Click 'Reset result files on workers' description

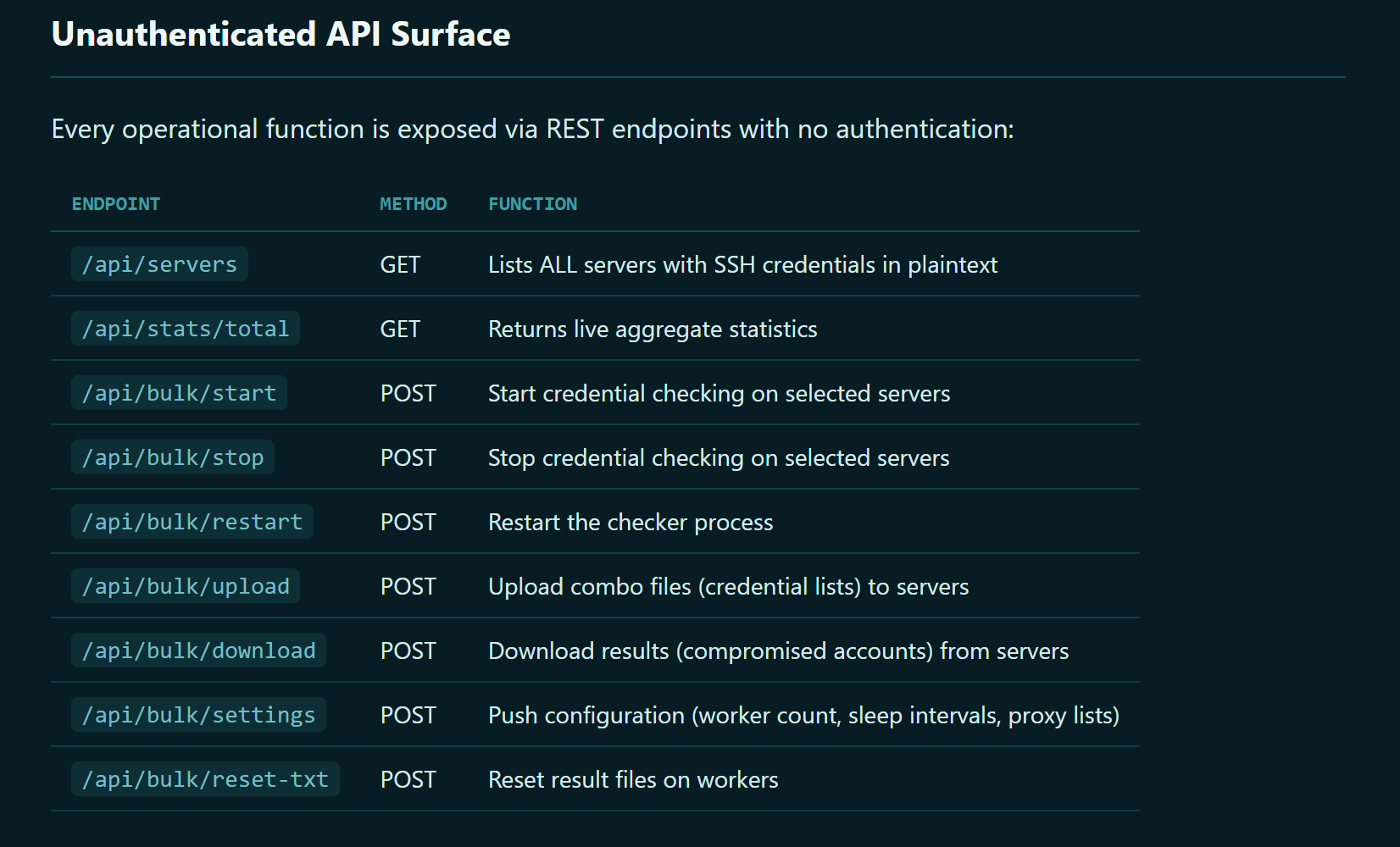pyautogui.click(x=633, y=780)
